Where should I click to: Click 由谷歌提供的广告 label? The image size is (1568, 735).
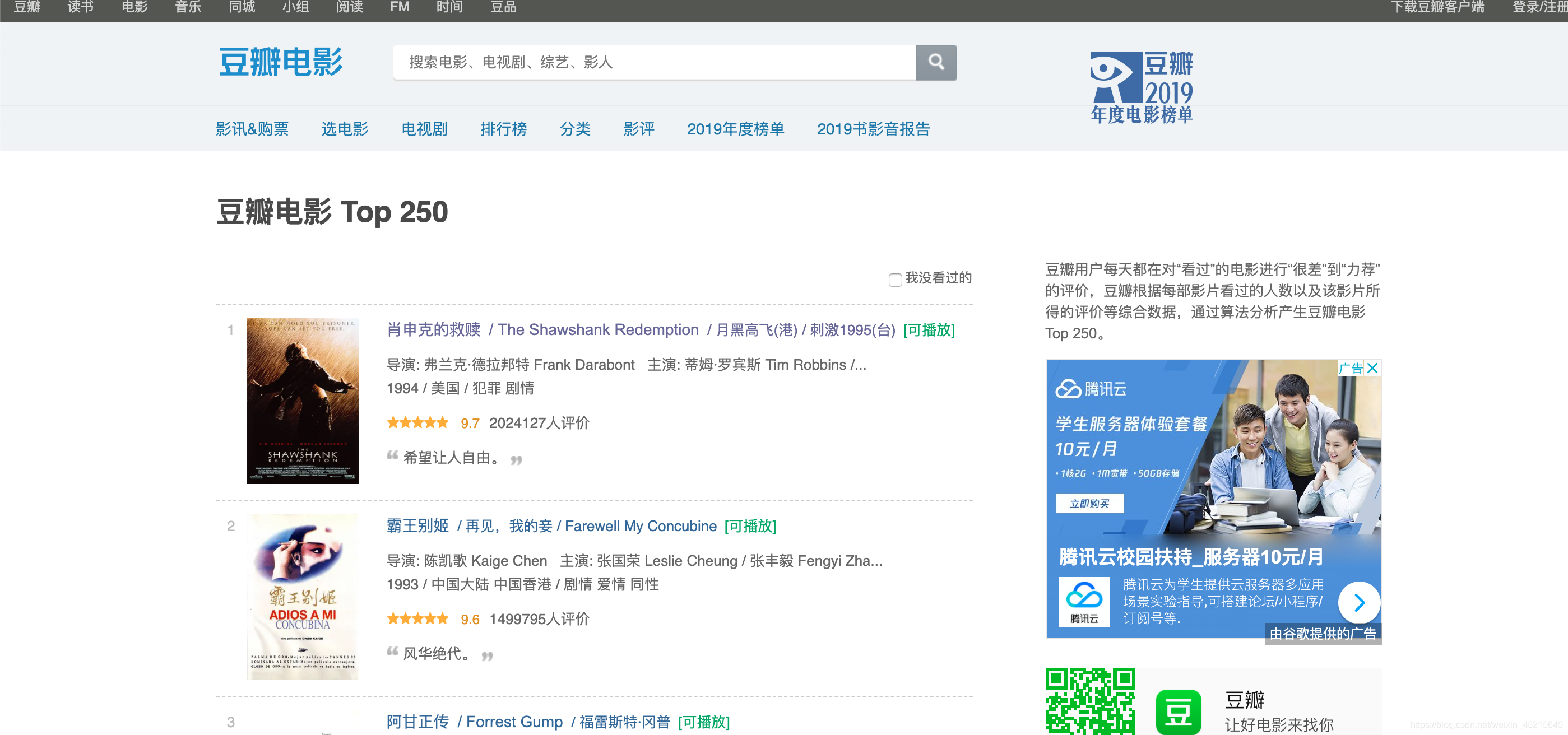1323,634
